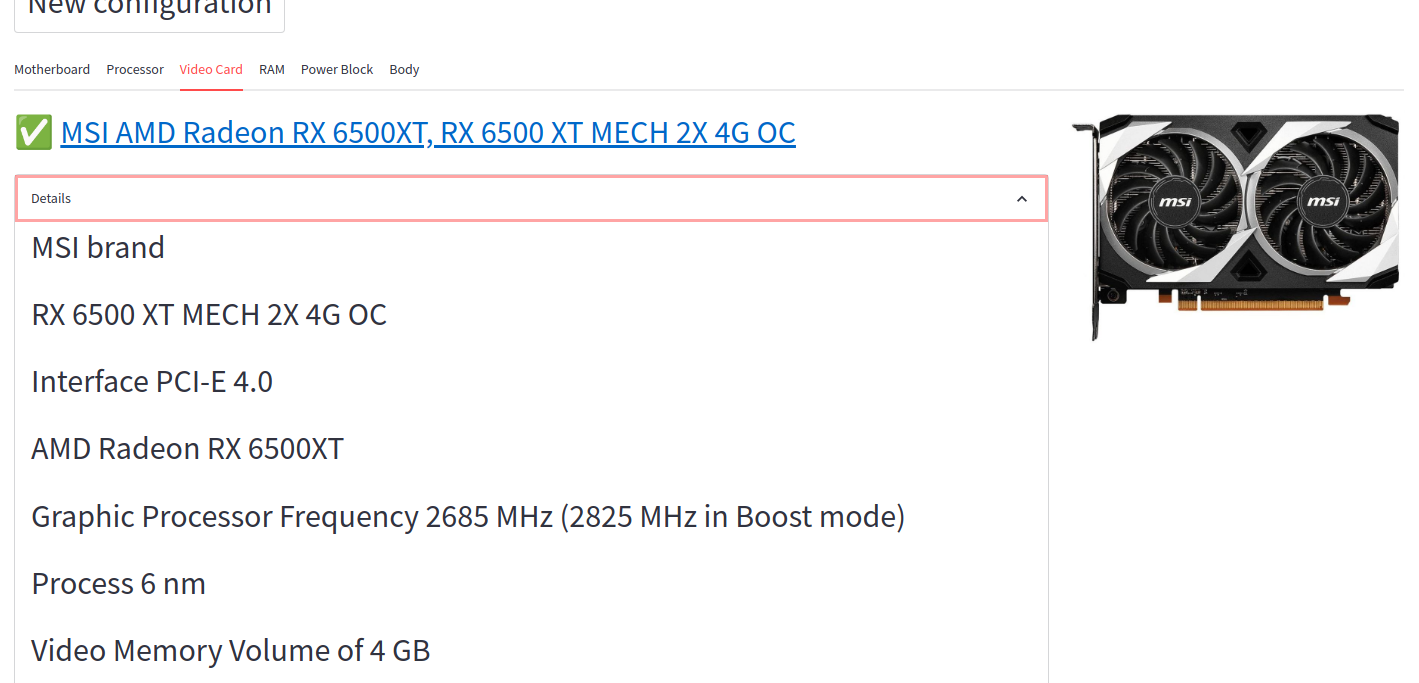Open the Processor tab

[x=135, y=70]
